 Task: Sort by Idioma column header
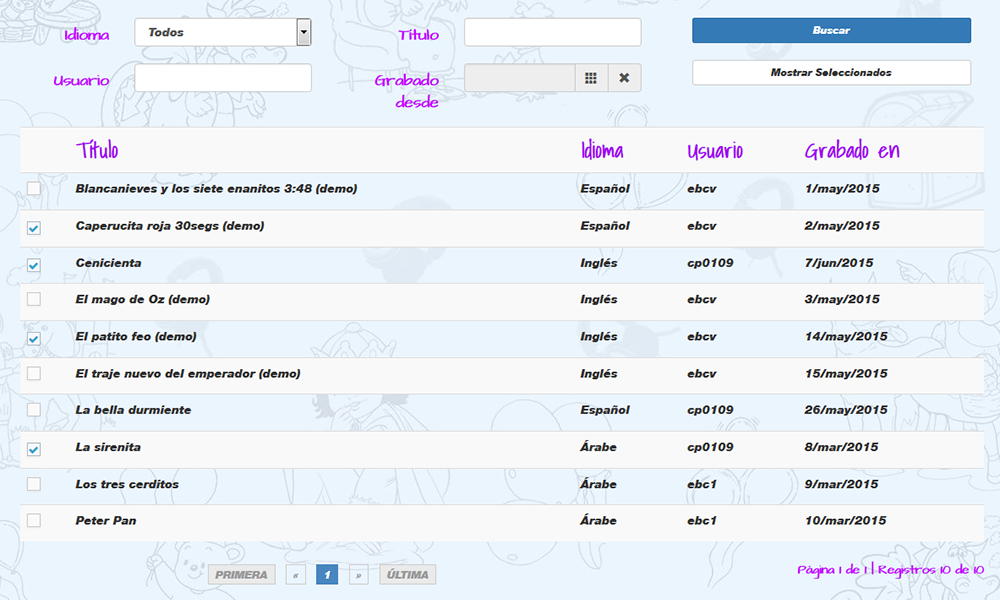point(602,151)
